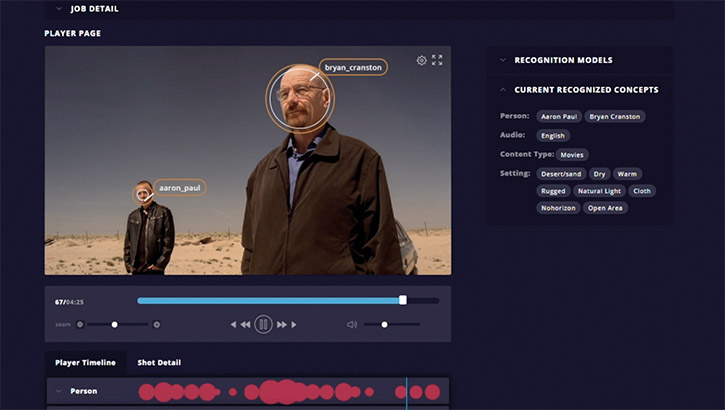Click the Bryan Cranston person tag
This screenshot has width=725, height=410.
615,116
